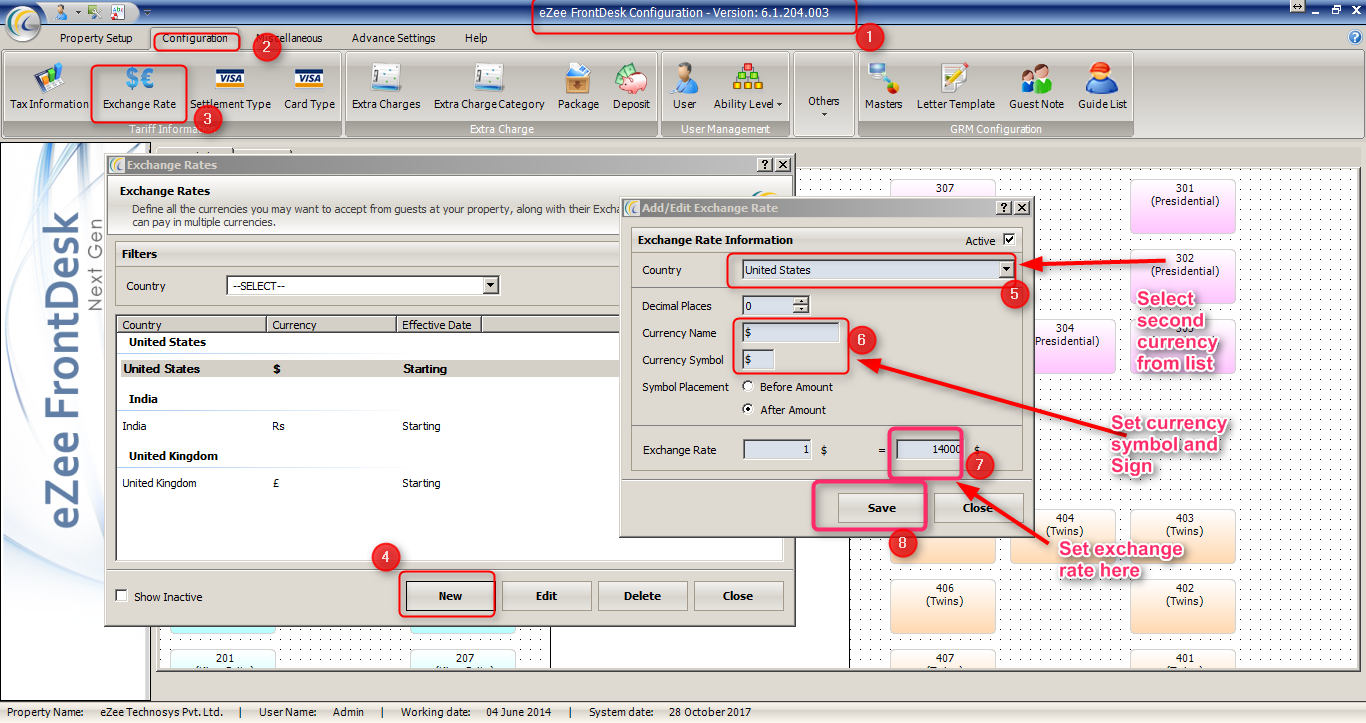Click help button of Exchange Rates dialog
Screen dimensions: 1366x723
coord(765,165)
